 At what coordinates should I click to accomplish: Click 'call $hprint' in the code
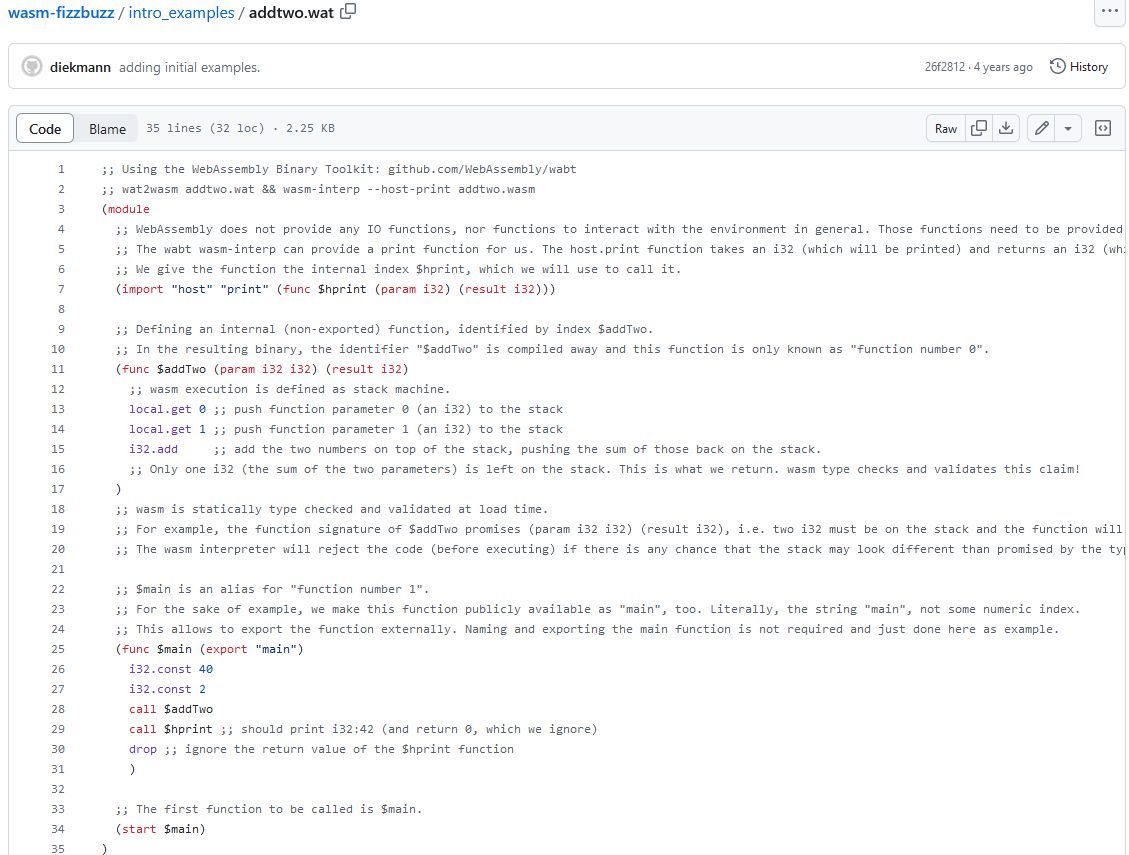pos(171,729)
